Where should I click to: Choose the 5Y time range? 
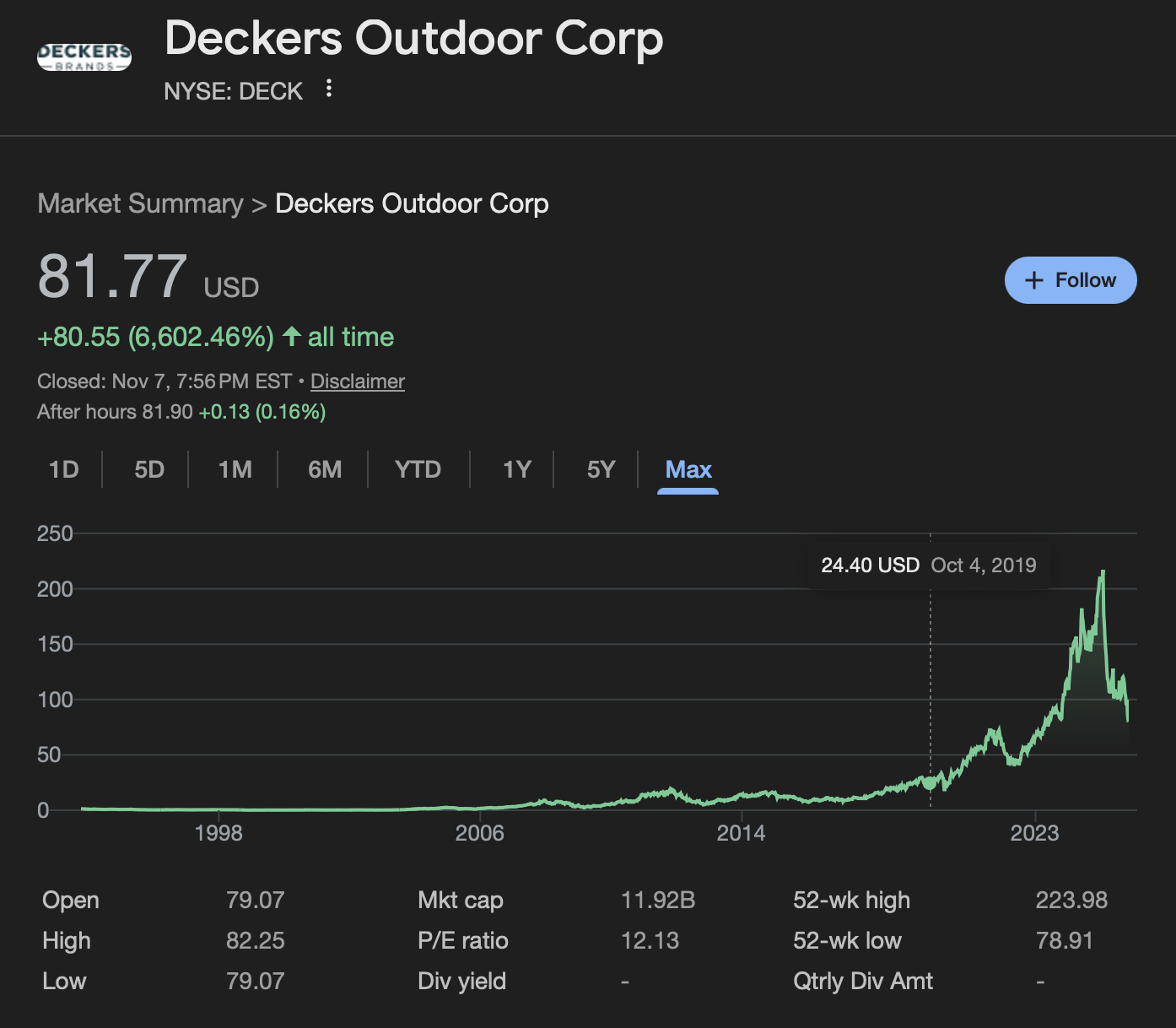(x=601, y=469)
